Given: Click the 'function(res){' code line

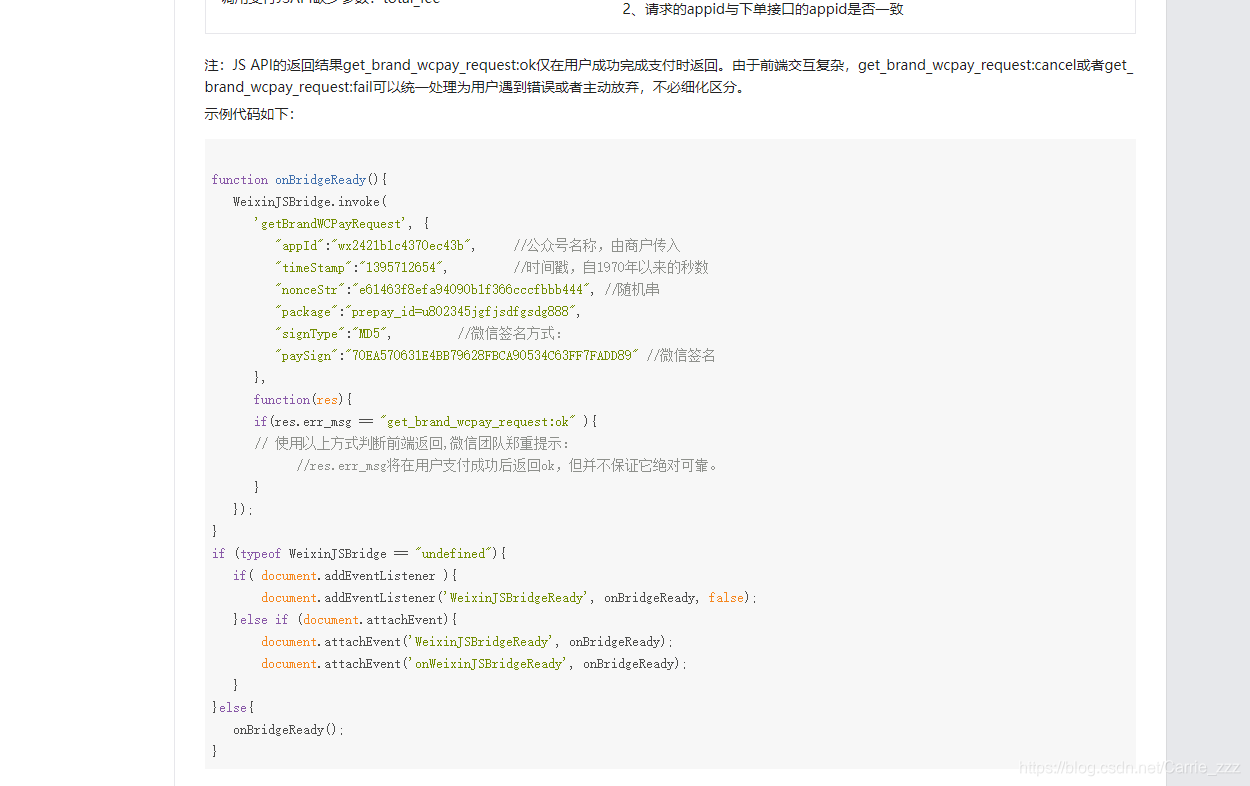Looking at the screenshot, I should [x=303, y=400].
